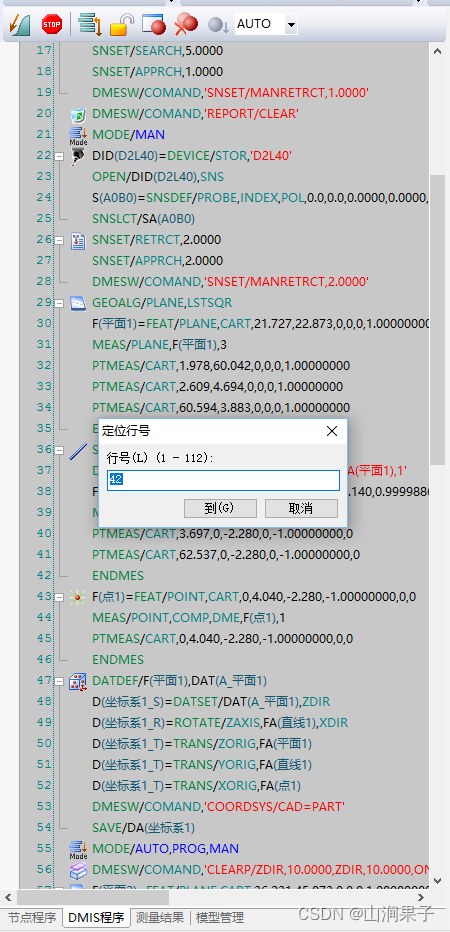Collapse the block at line 47
The image size is (450, 932).
pyautogui.click(x=59, y=681)
